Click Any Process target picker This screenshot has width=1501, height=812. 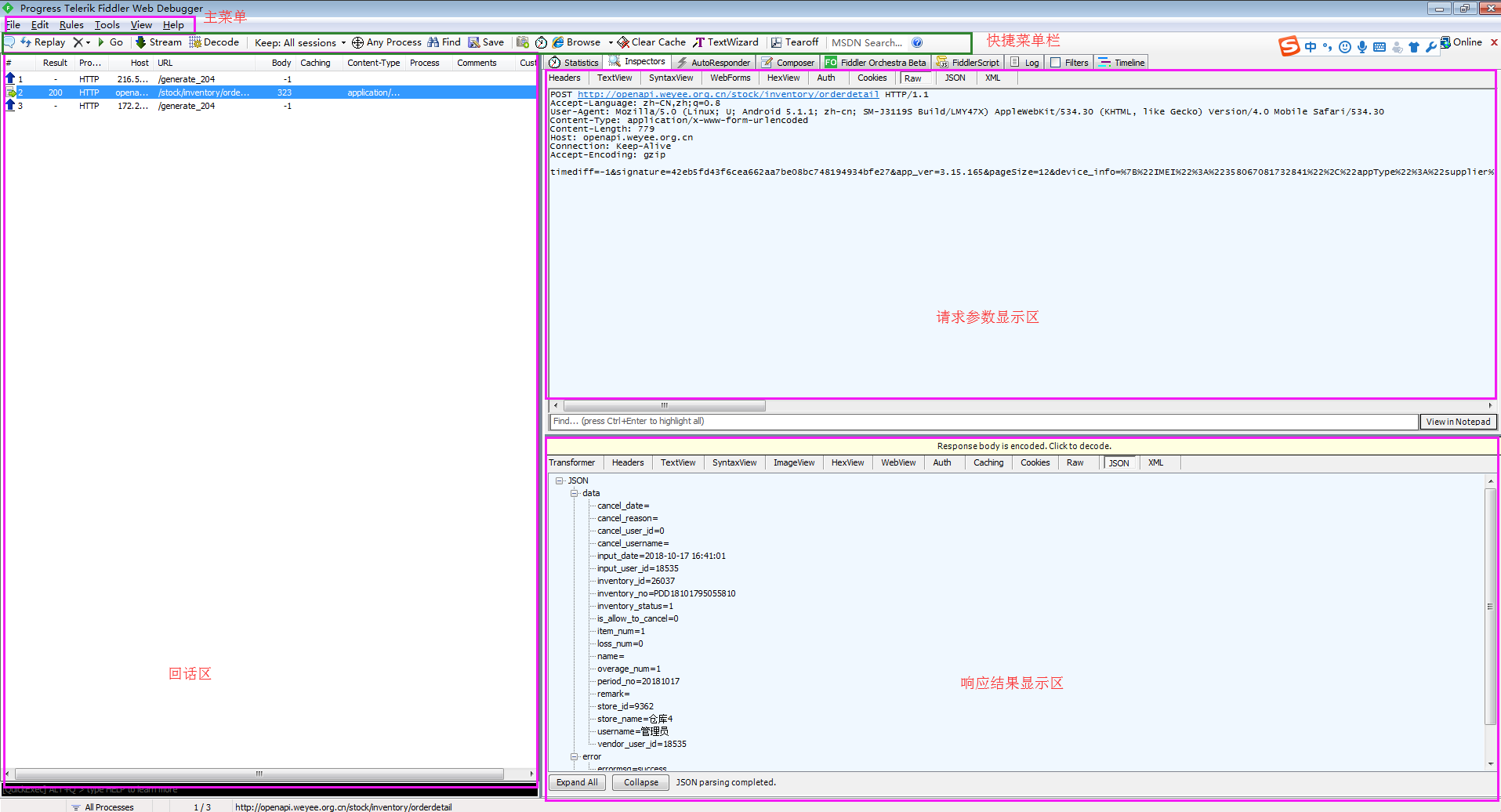tap(386, 42)
